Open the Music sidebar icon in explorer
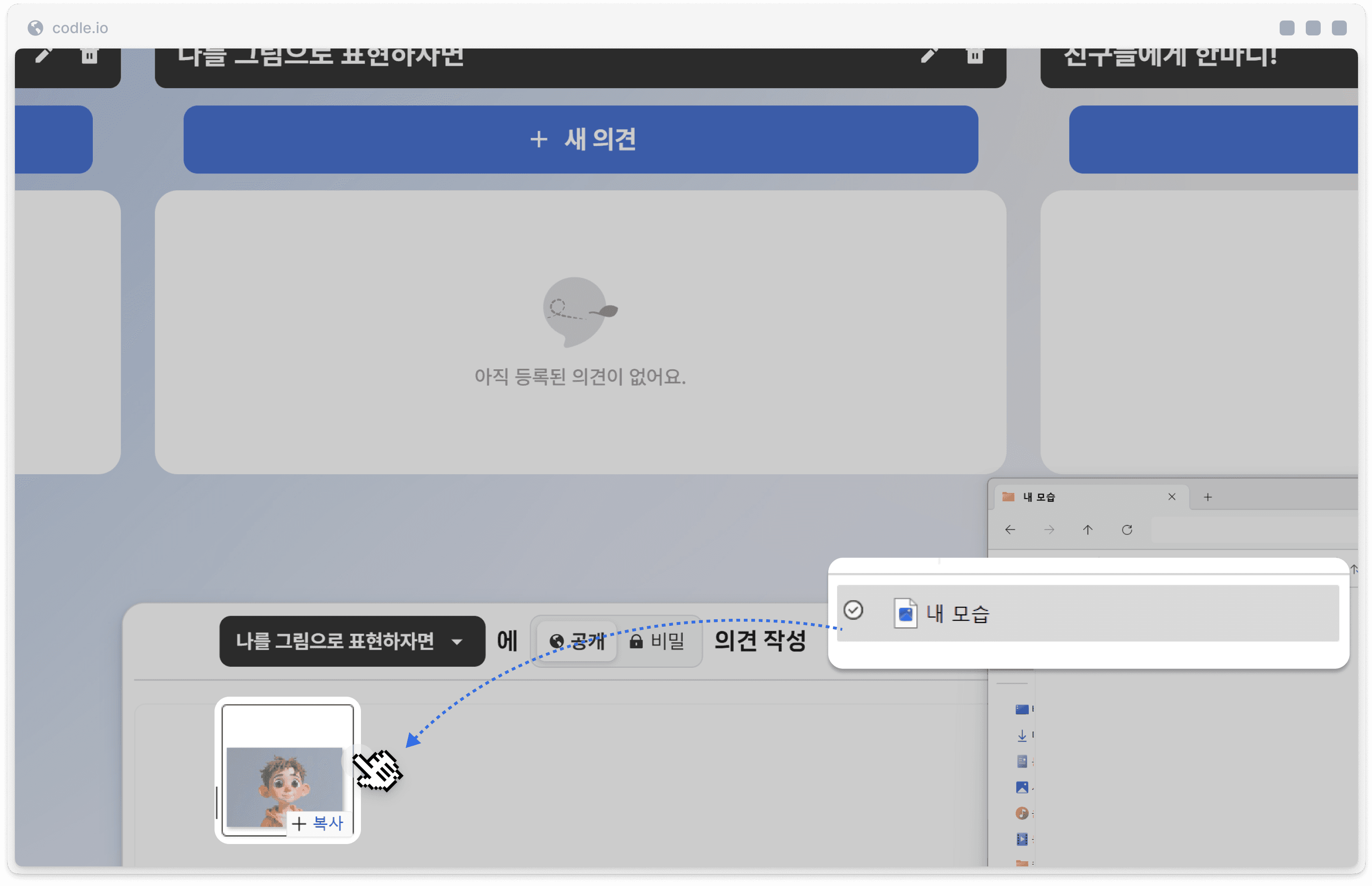Viewport: 1372px width, 886px height. pos(1022,814)
